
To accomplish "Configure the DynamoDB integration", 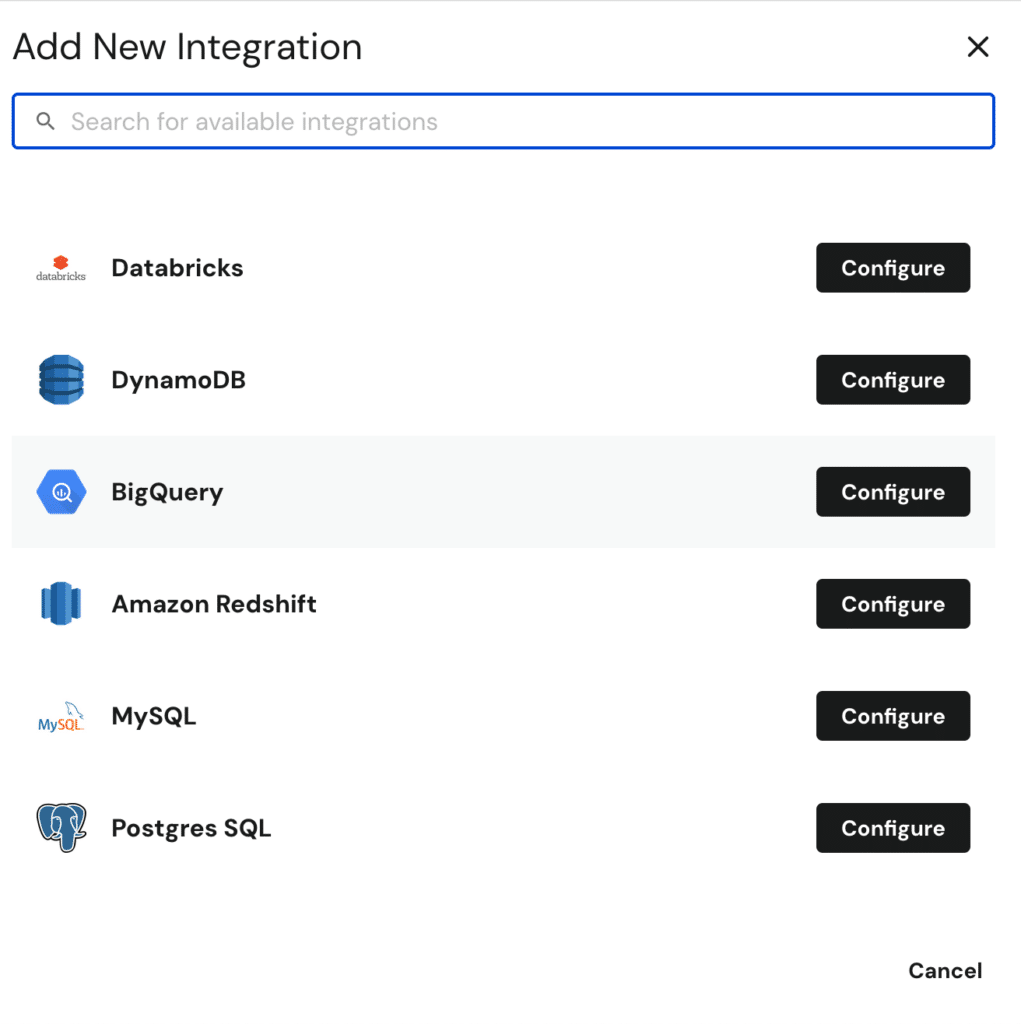I will [893, 379].
